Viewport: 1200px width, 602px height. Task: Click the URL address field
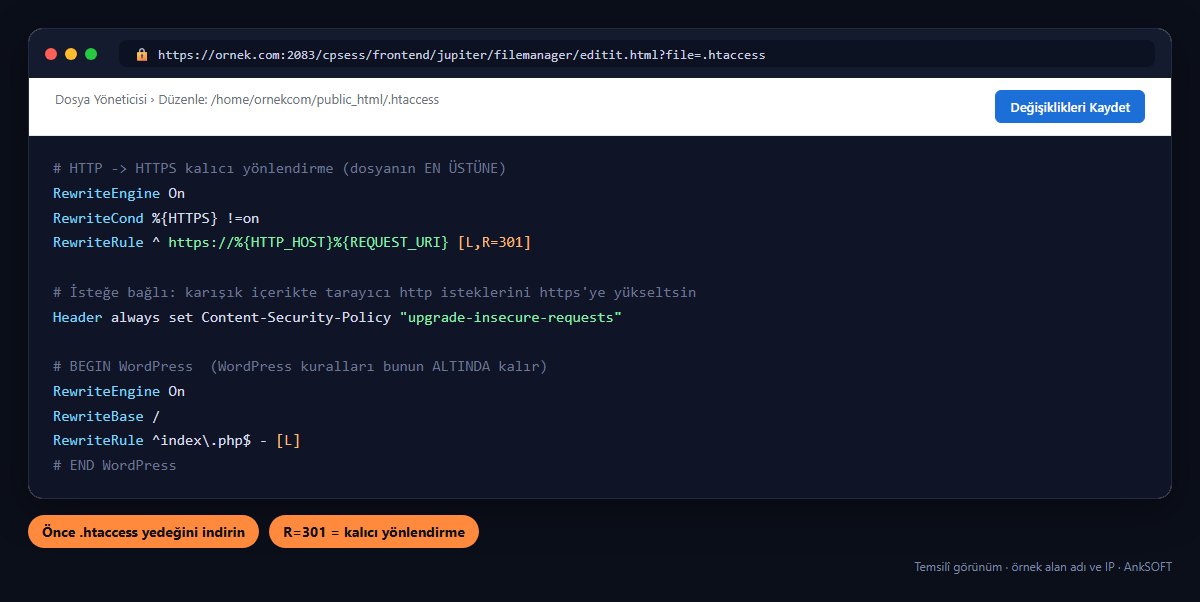click(637, 55)
